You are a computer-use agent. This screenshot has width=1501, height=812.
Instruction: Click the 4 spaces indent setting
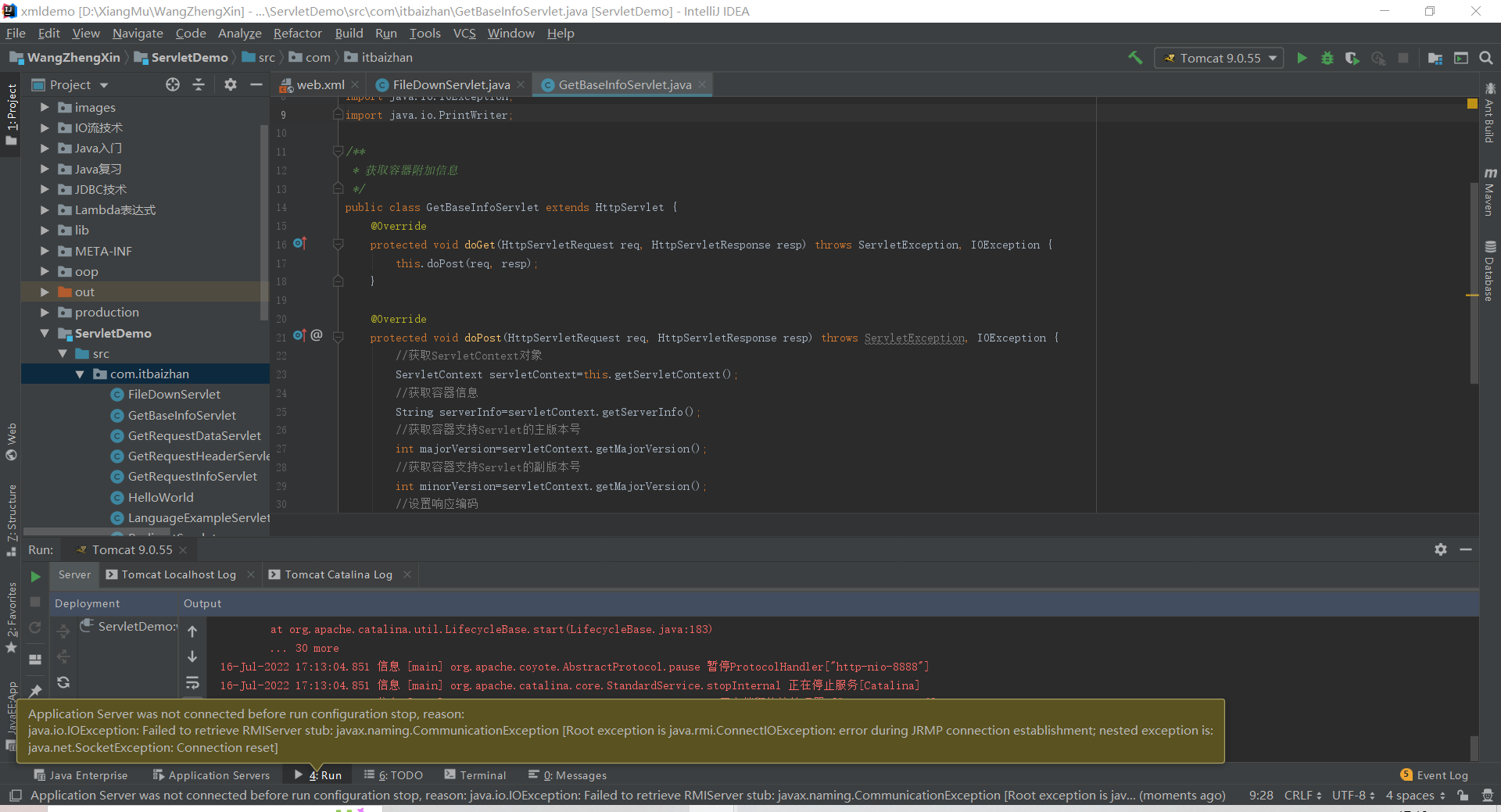tap(1415, 796)
